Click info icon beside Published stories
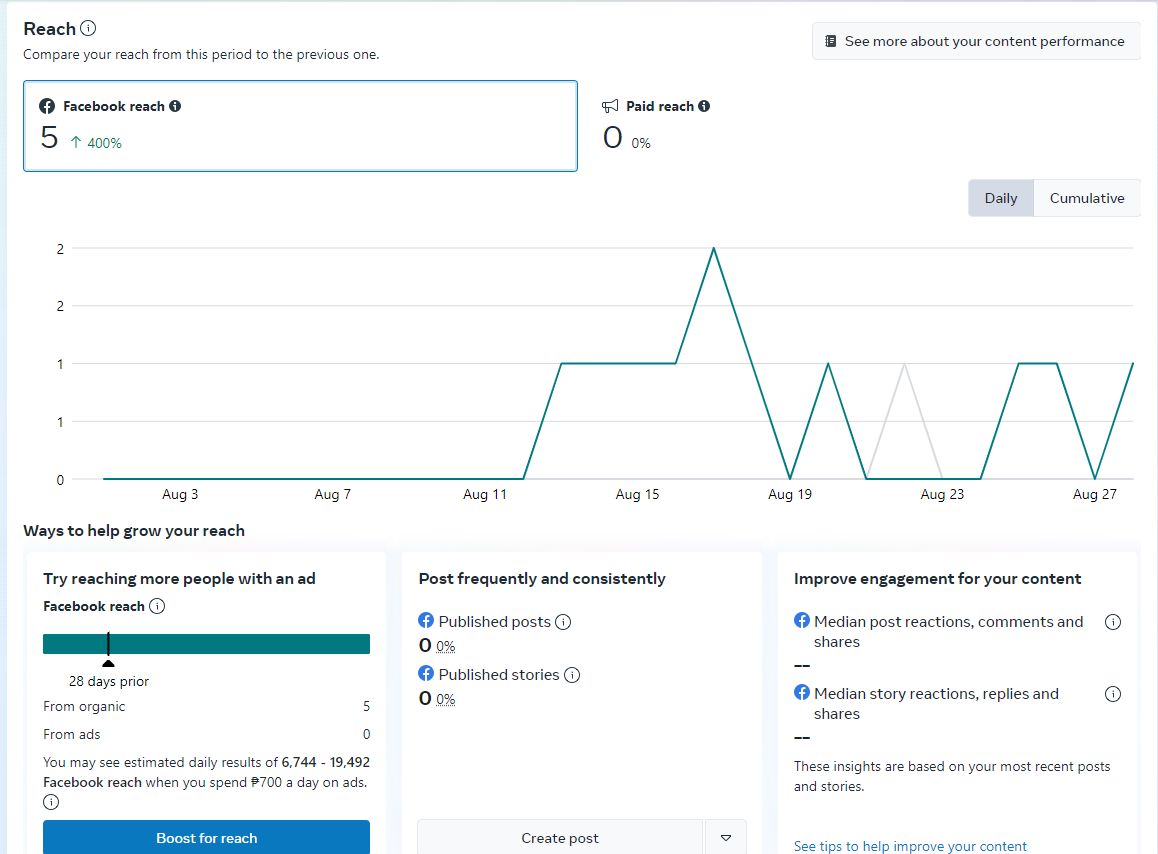 [572, 675]
